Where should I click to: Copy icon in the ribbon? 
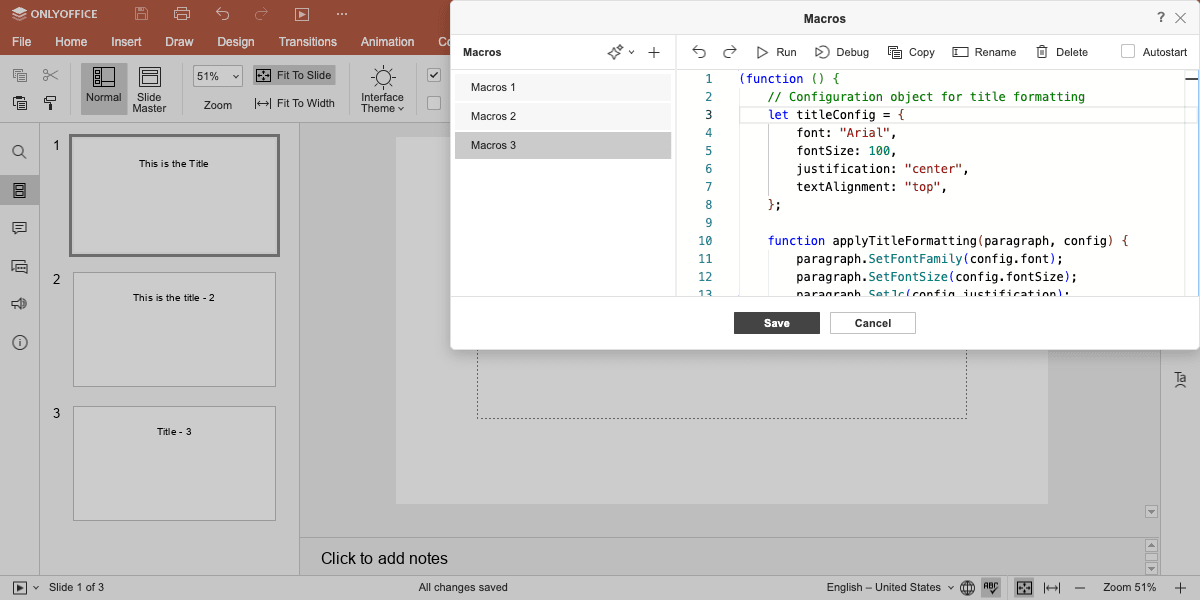pyautogui.click(x=20, y=76)
